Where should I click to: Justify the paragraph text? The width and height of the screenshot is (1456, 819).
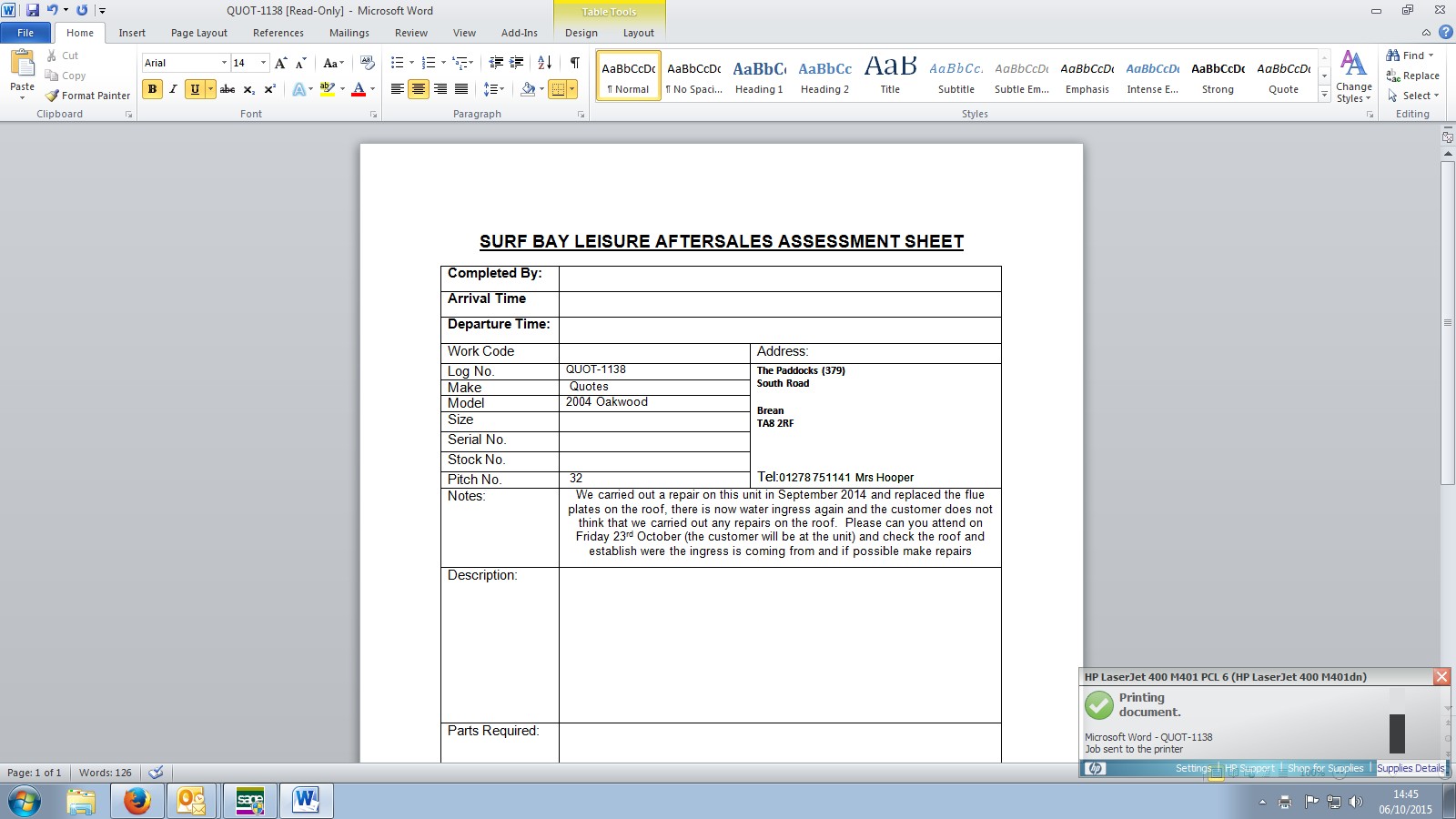click(x=461, y=89)
